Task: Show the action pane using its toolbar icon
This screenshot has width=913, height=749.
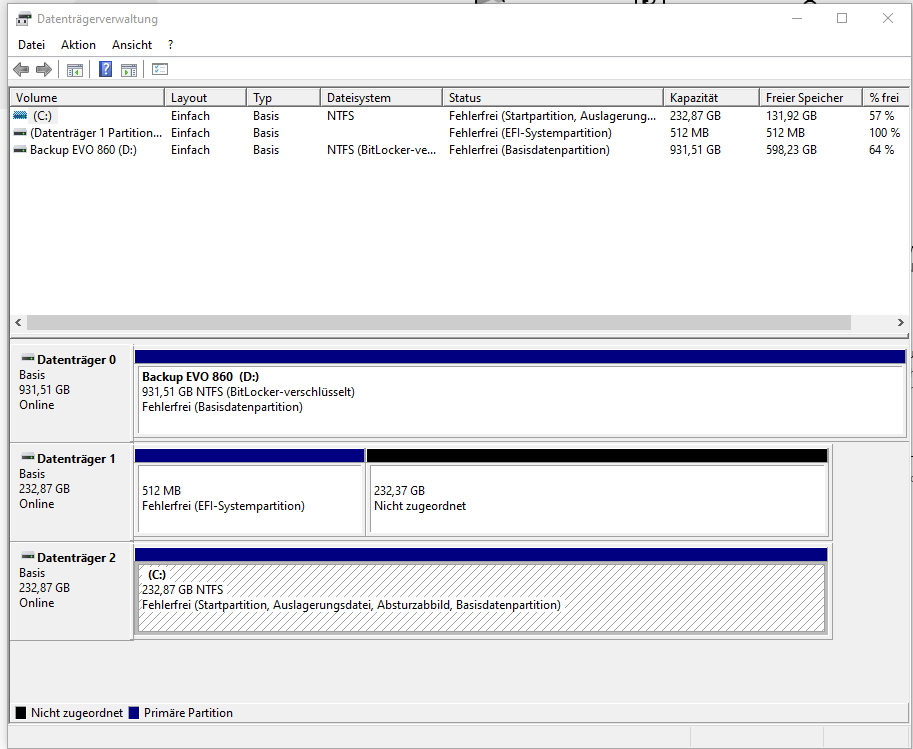Action: 130,69
